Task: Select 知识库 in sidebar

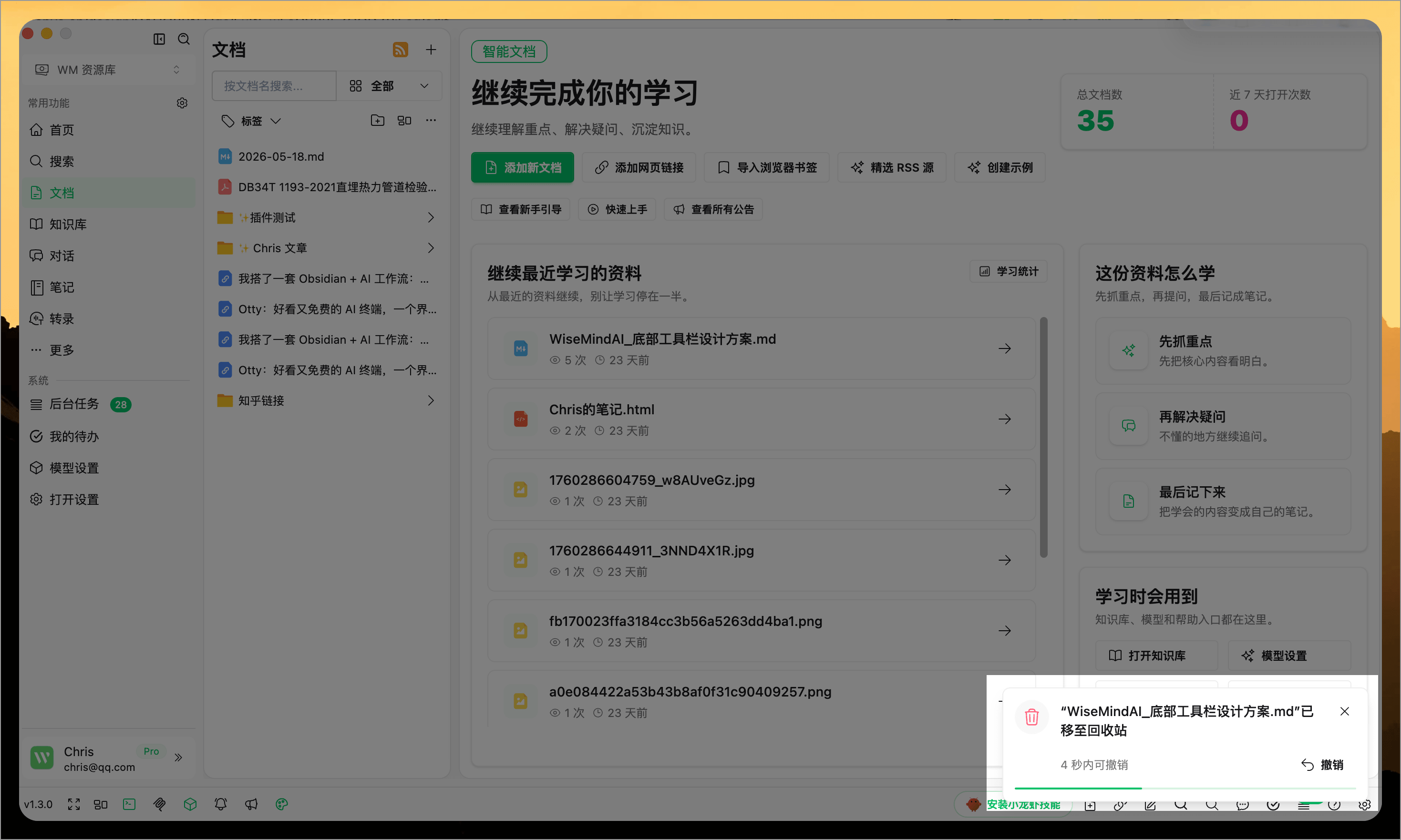Action: [x=108, y=224]
